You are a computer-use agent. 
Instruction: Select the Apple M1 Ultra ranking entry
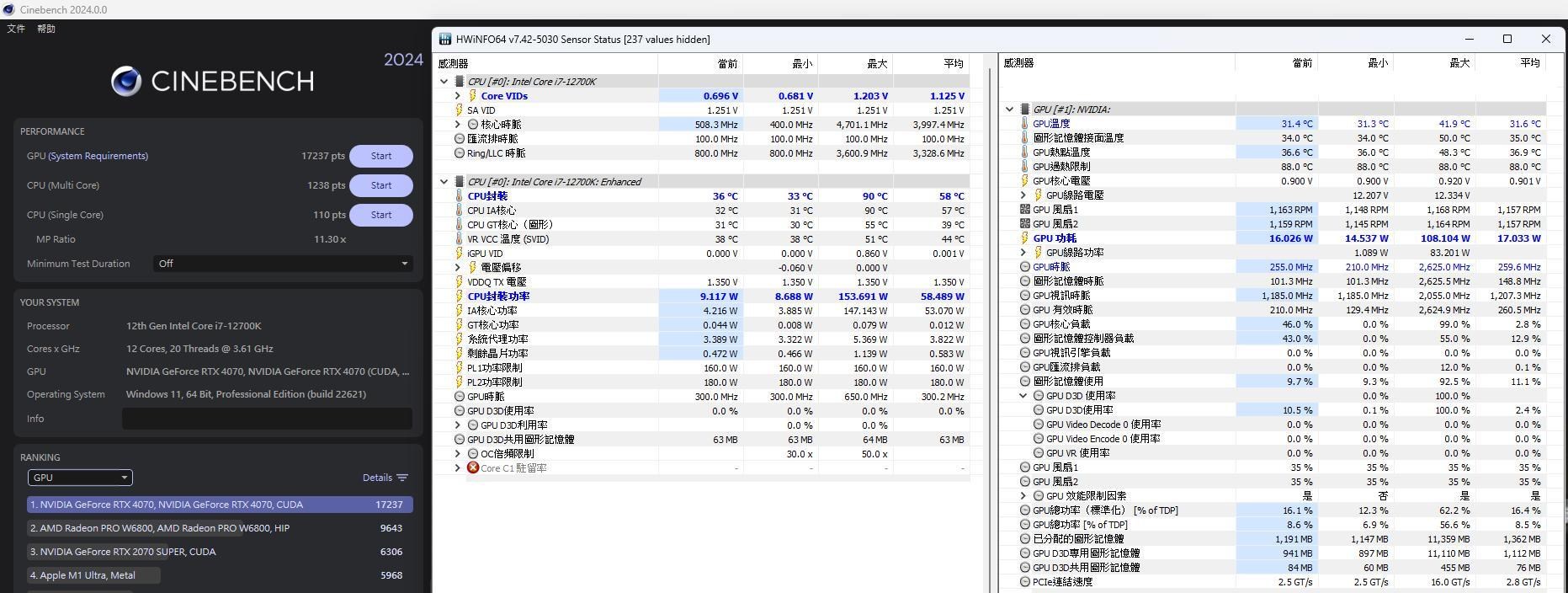[x=220, y=575]
